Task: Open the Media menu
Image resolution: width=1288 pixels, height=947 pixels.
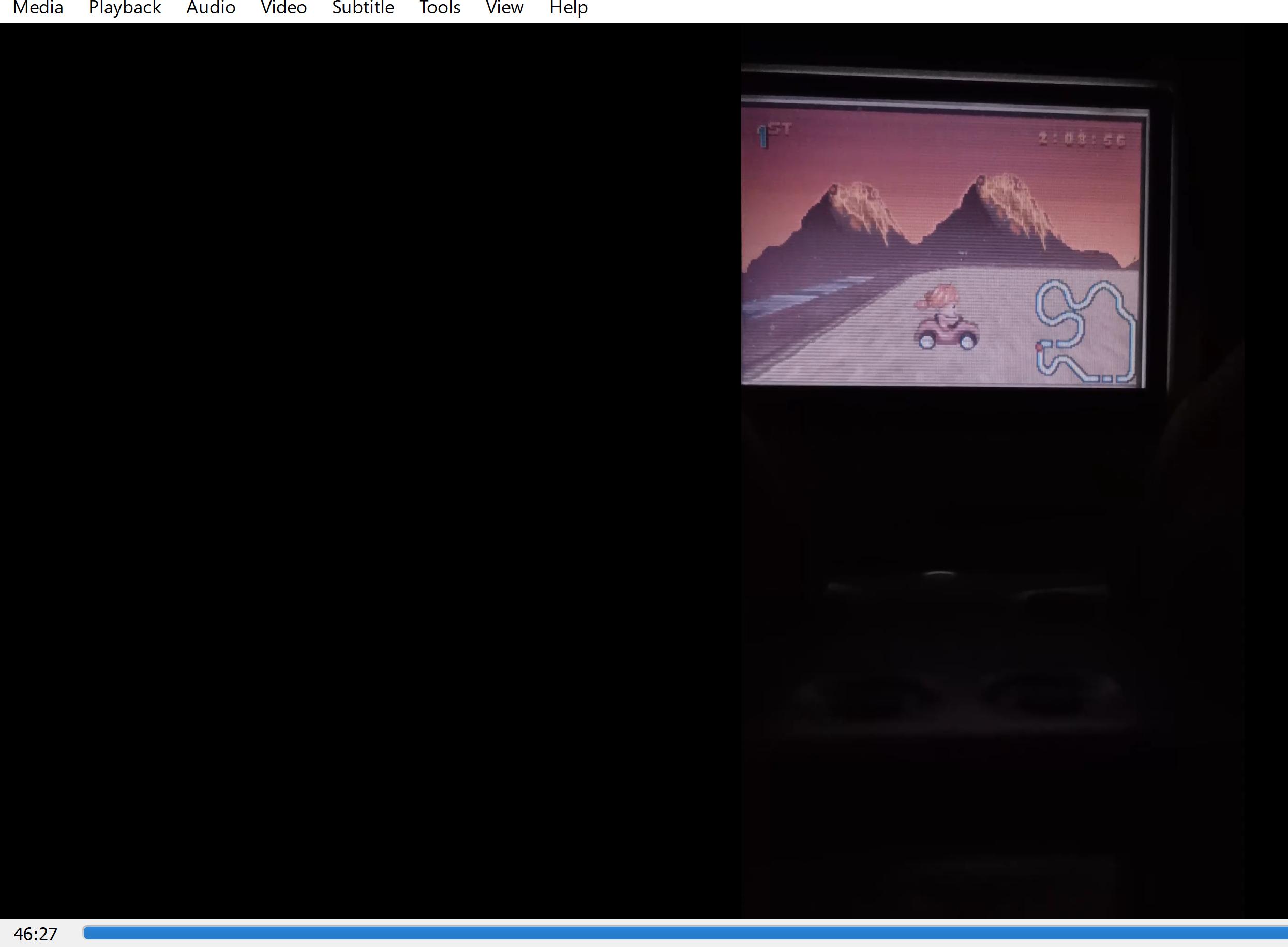Action: pyautogui.click(x=38, y=8)
